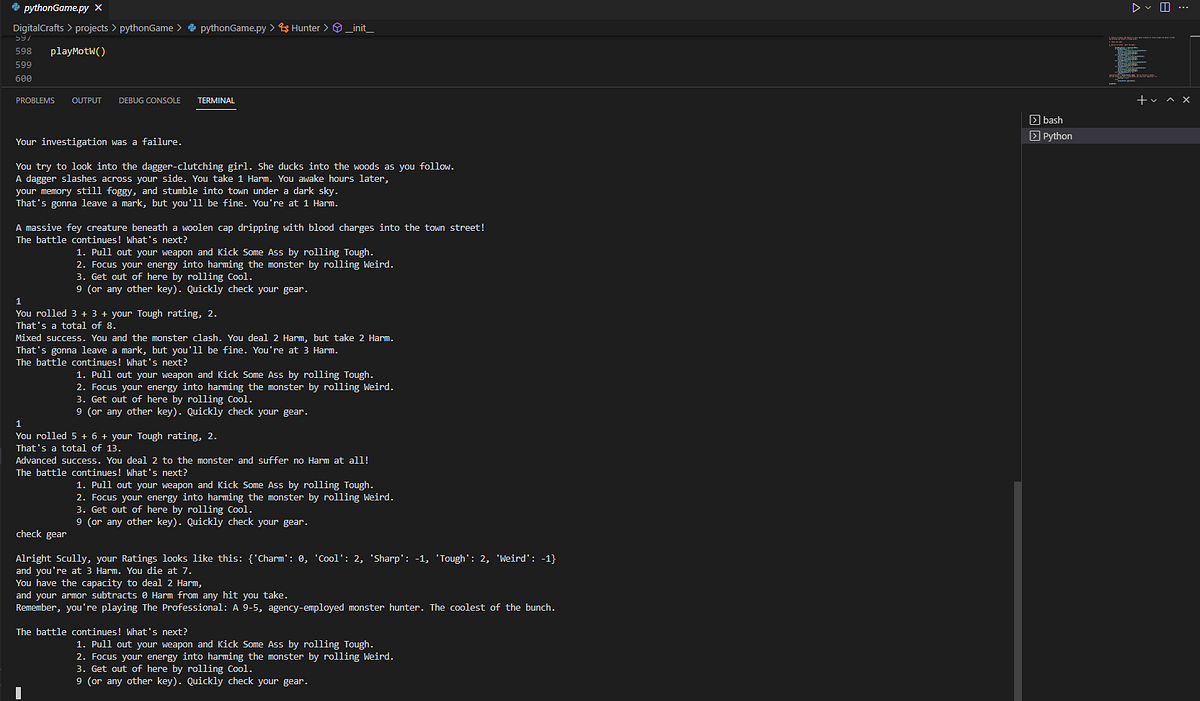Switch to the OUTPUT tab

pos(86,100)
